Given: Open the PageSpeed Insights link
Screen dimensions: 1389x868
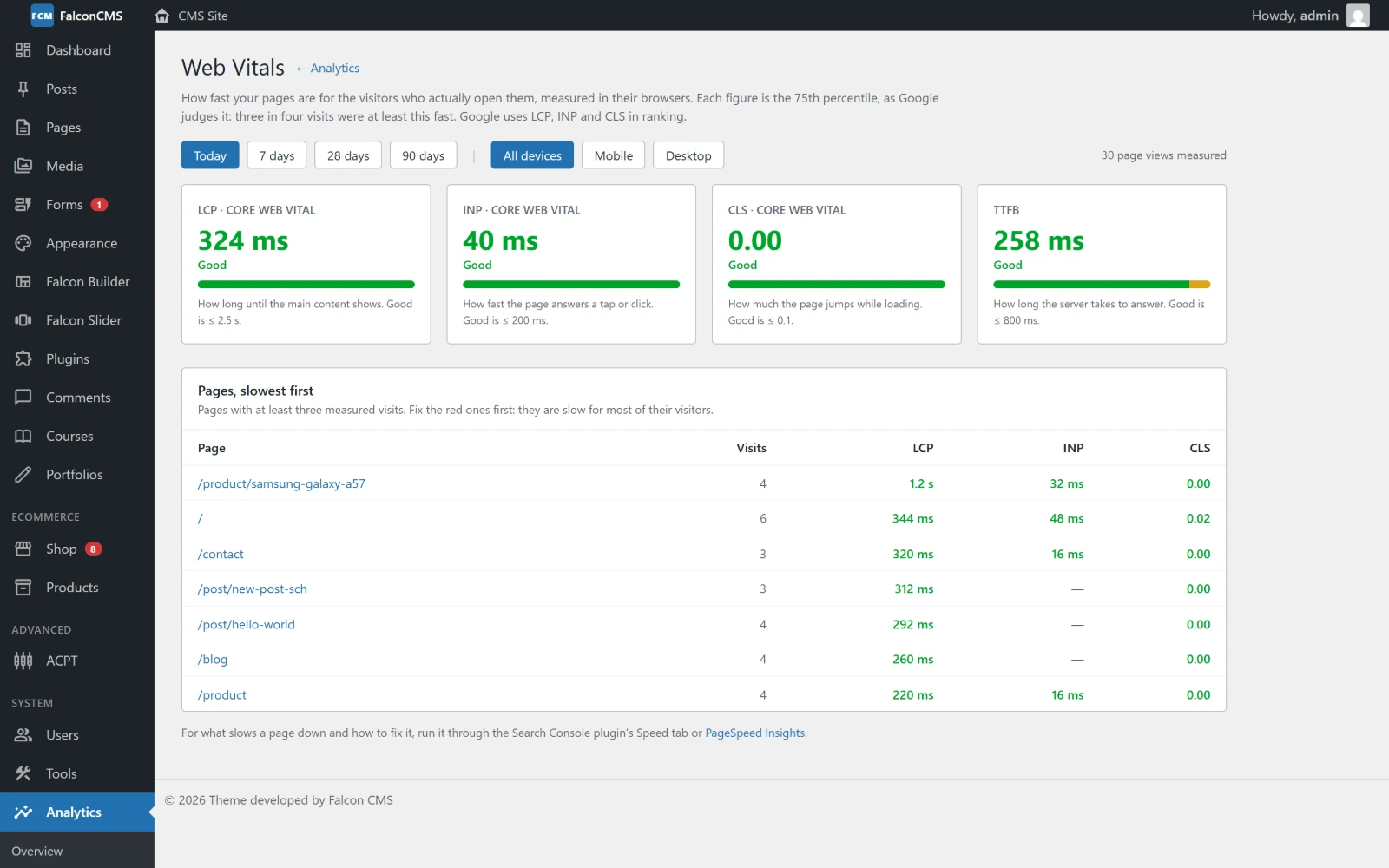Looking at the screenshot, I should 755,733.
